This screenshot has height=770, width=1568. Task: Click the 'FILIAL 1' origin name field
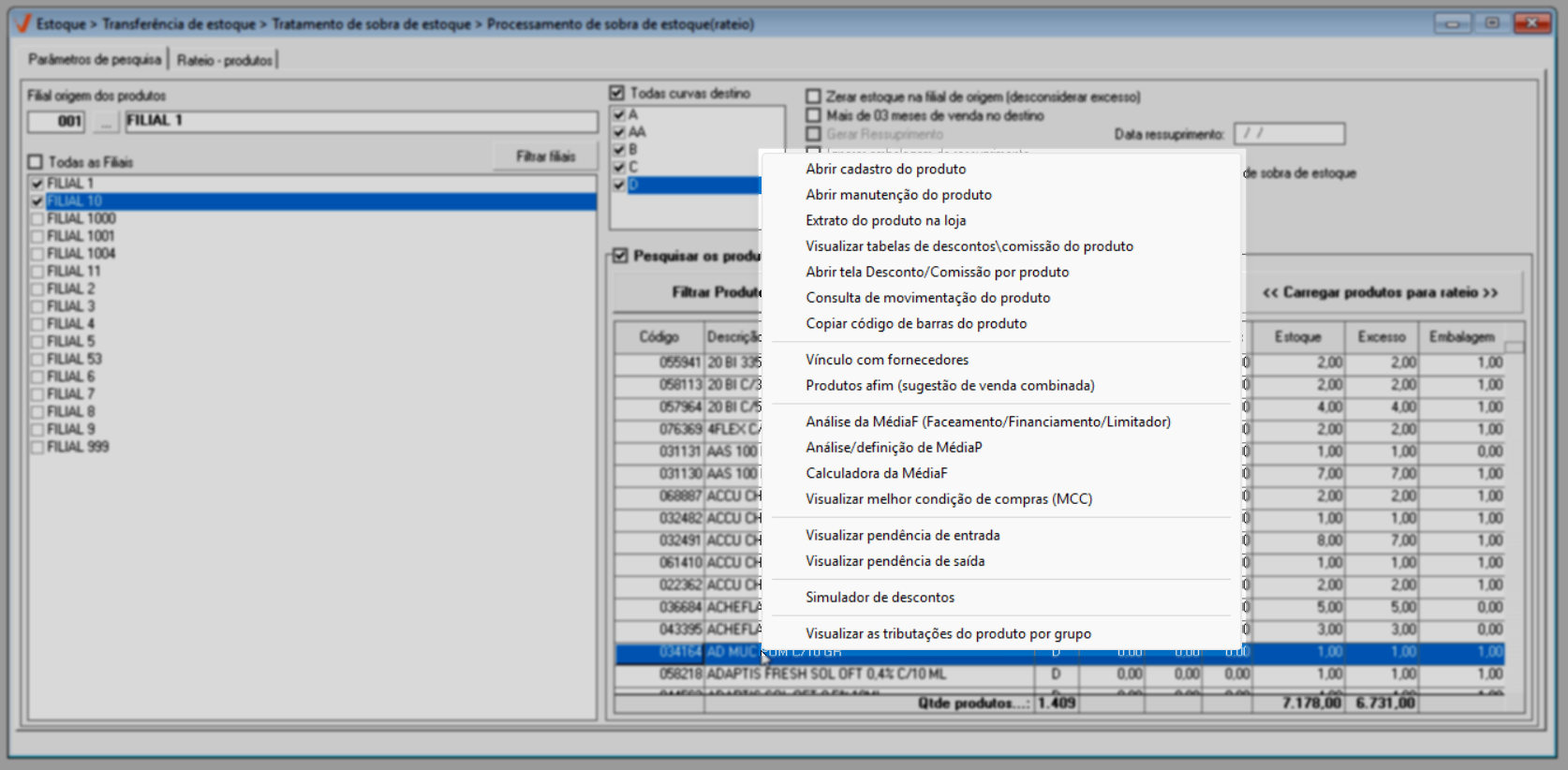point(361,122)
